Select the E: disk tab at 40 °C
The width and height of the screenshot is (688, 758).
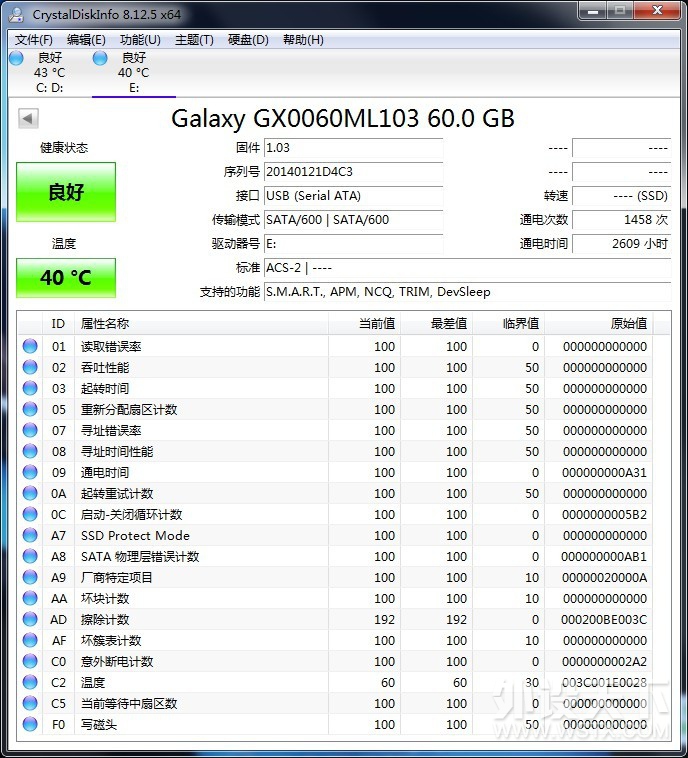pos(133,73)
